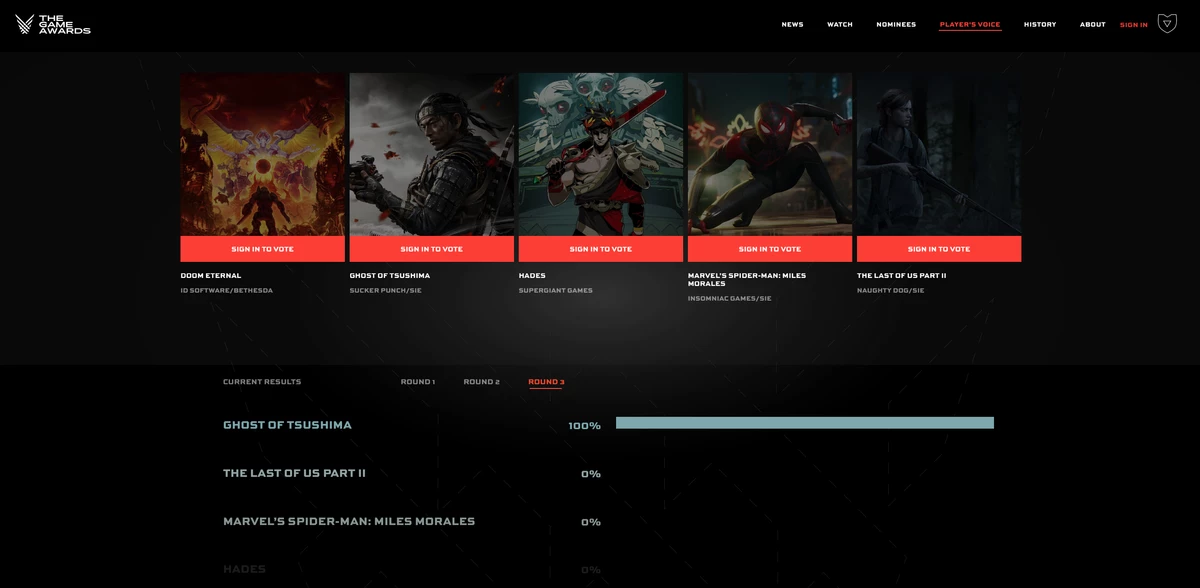The image size is (1200, 588).
Task: Click the 0% value for Miles Morales
Action: 591,522
